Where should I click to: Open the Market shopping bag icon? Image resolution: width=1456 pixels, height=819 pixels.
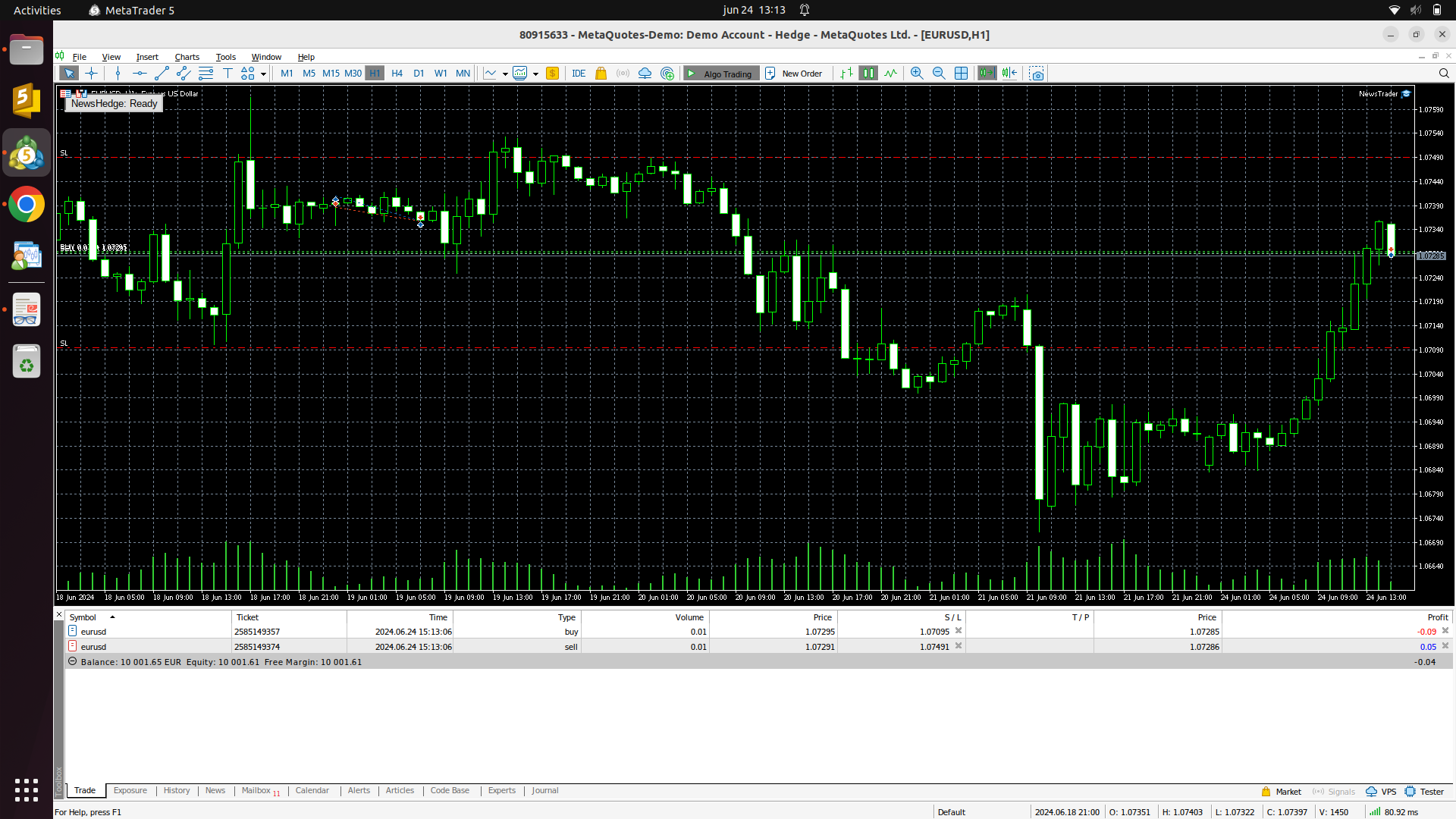click(x=601, y=74)
